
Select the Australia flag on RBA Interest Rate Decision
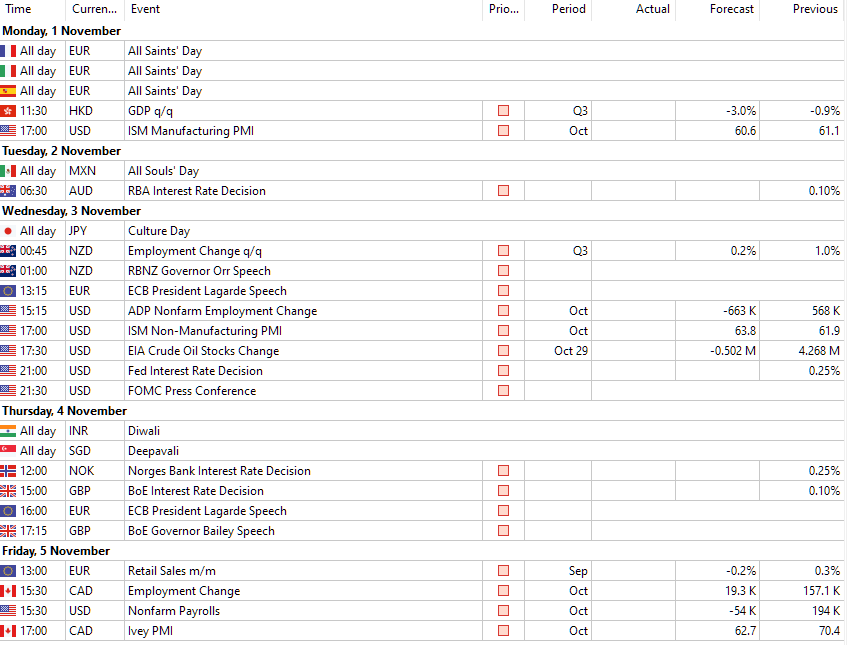click(8, 191)
